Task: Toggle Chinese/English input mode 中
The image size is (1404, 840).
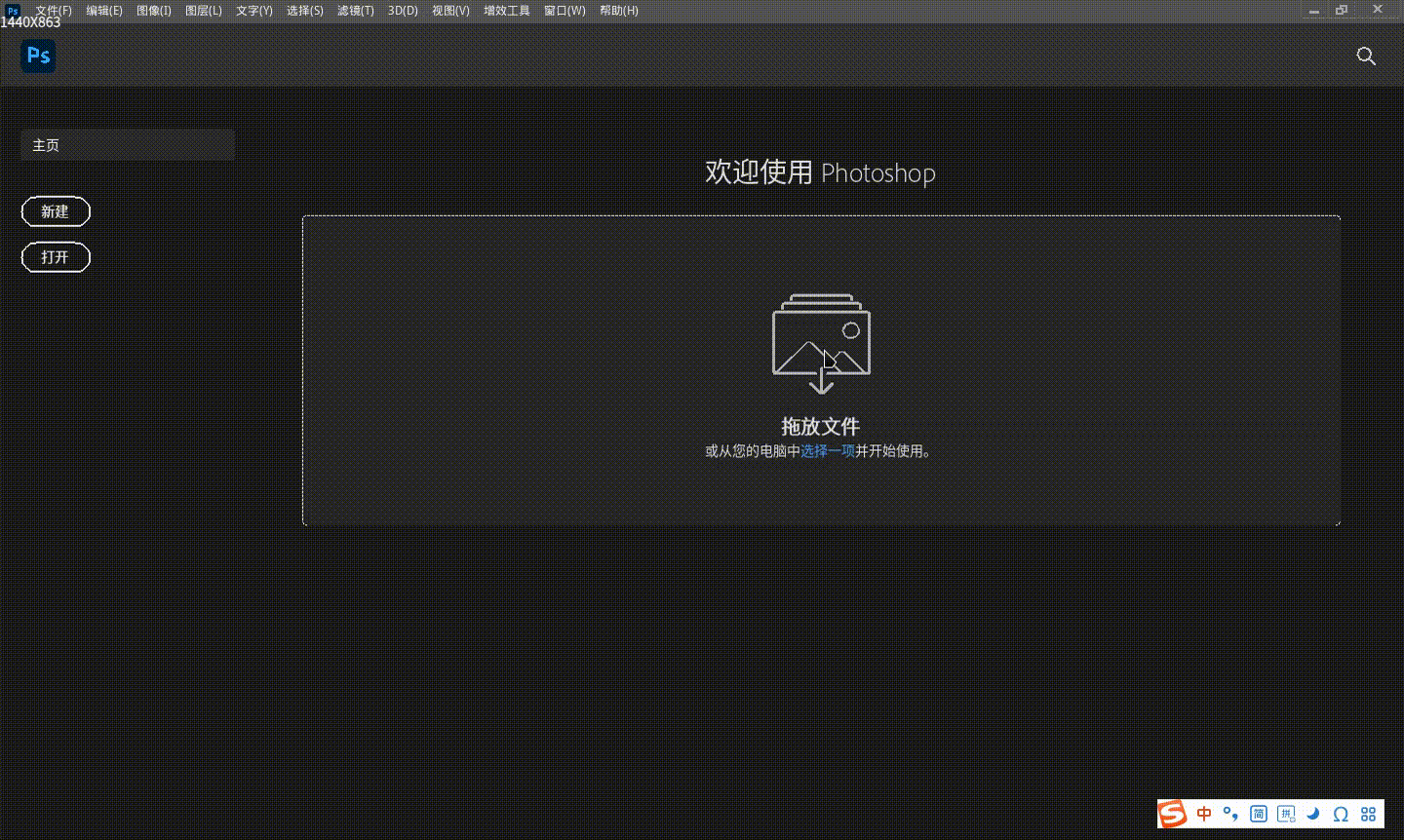Action: coord(1204,814)
